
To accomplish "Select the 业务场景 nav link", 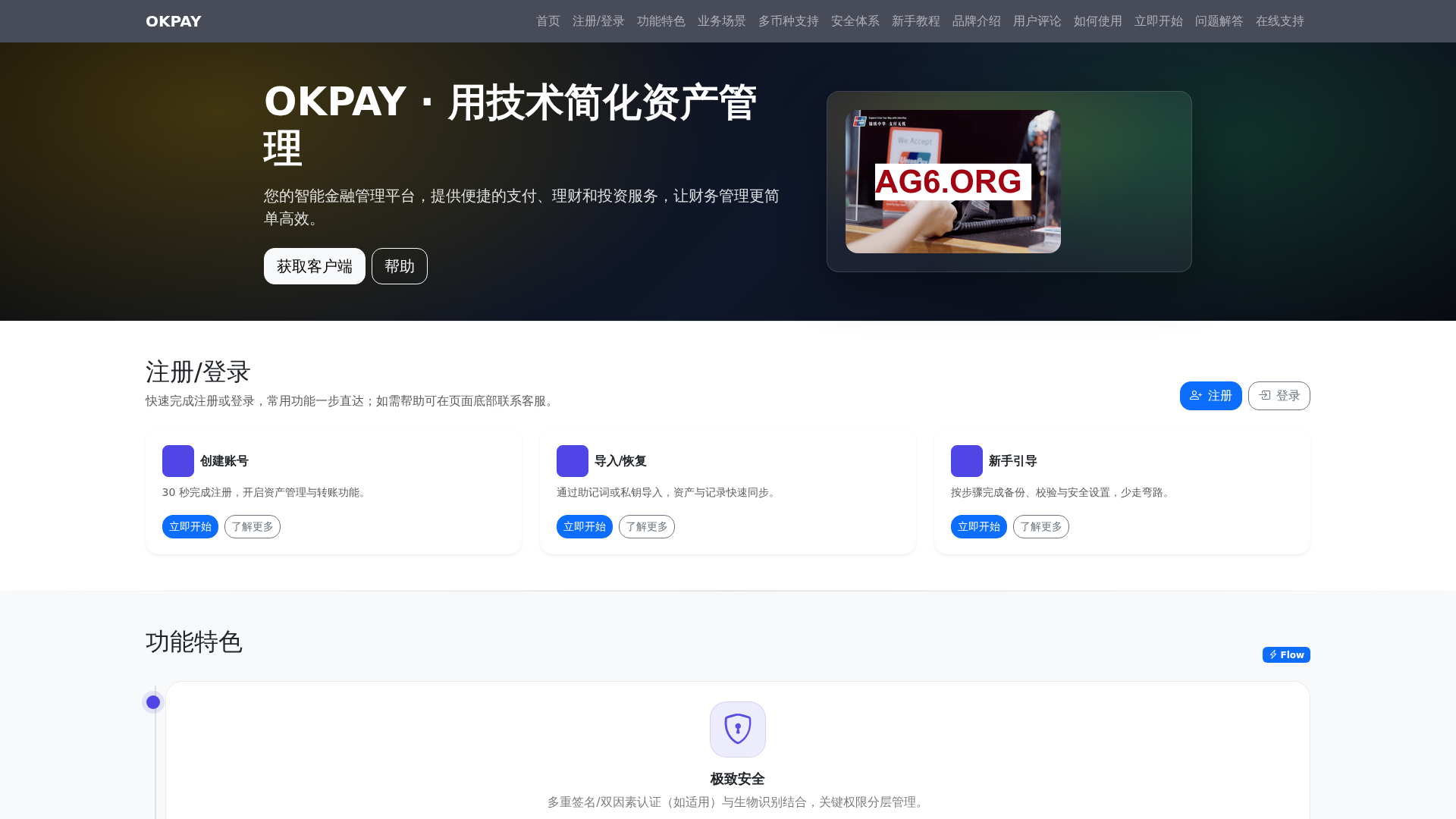I will tap(721, 21).
